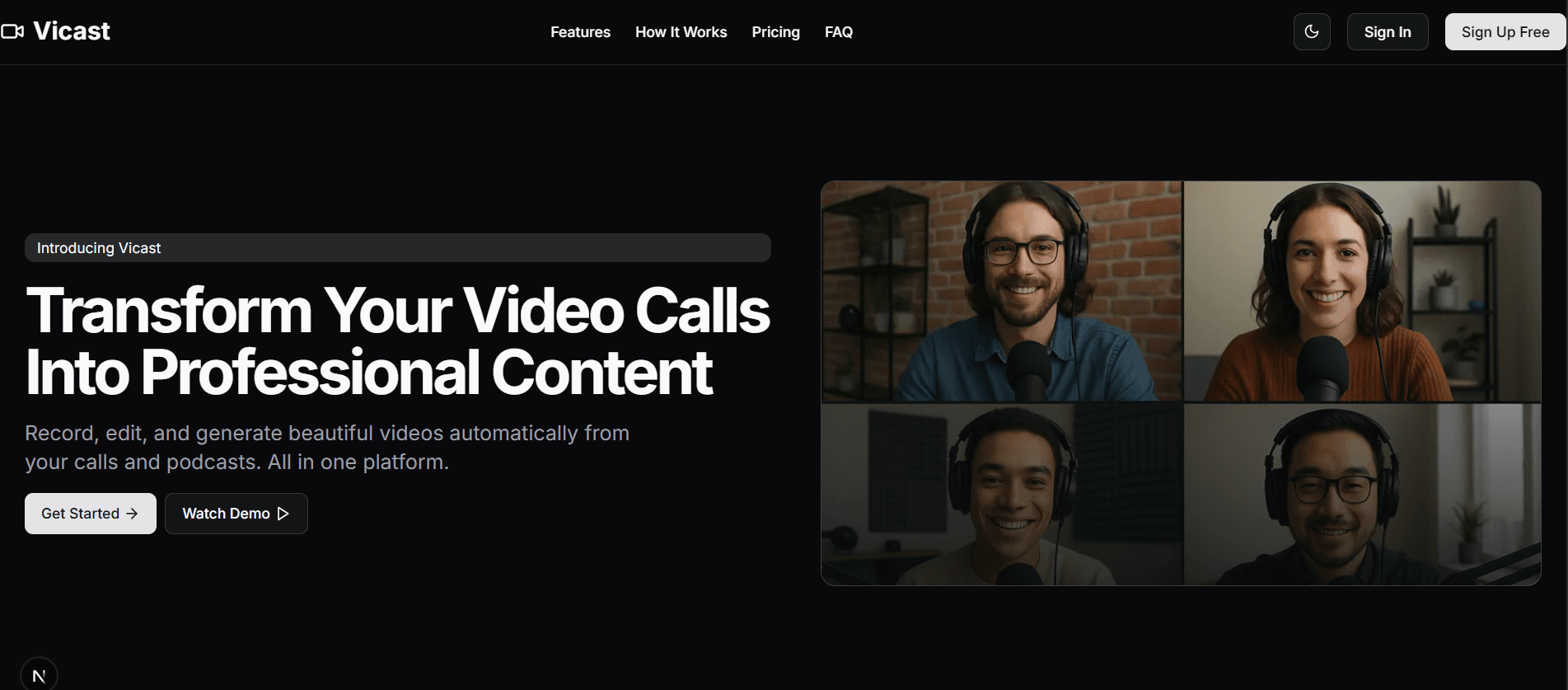Select the woman in orange sweater tile
The image size is (1568, 690).
click(1361, 291)
